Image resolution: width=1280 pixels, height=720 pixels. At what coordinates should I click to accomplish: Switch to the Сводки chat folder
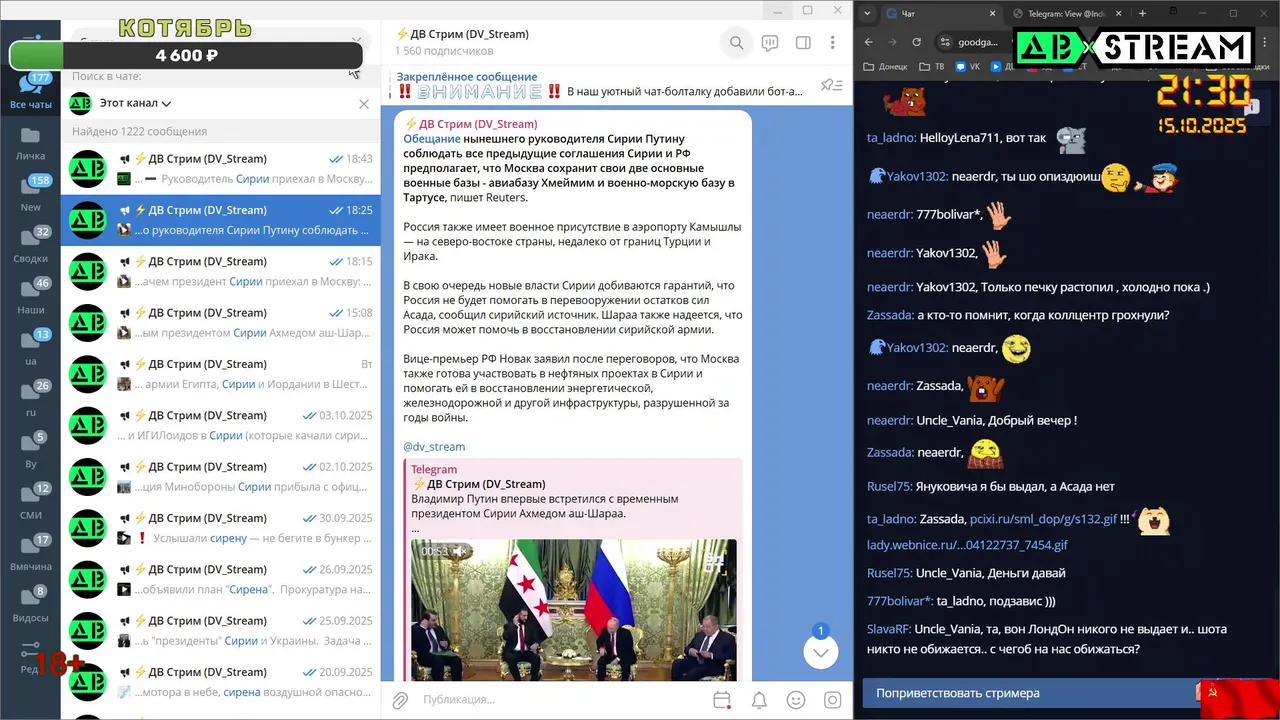click(x=31, y=245)
